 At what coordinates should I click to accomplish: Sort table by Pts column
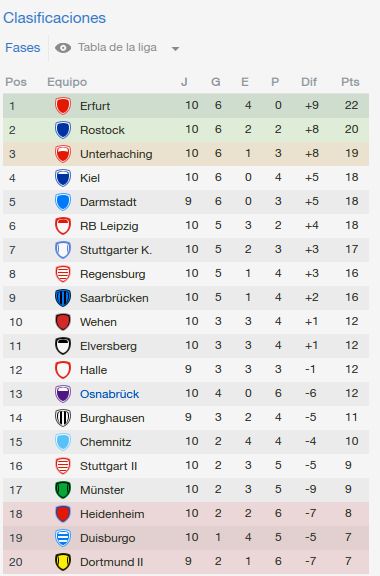pos(350,82)
